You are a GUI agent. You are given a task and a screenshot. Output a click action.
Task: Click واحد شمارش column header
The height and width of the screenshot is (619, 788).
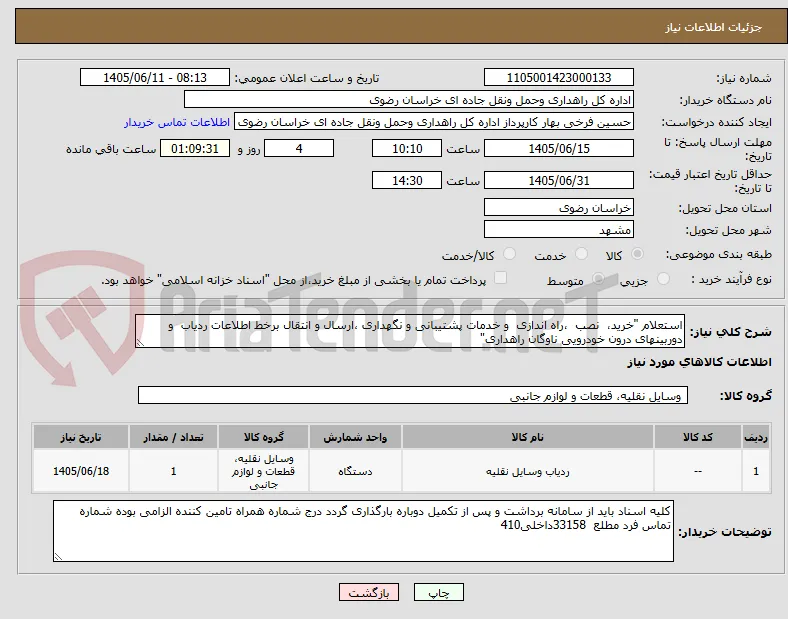coord(355,437)
